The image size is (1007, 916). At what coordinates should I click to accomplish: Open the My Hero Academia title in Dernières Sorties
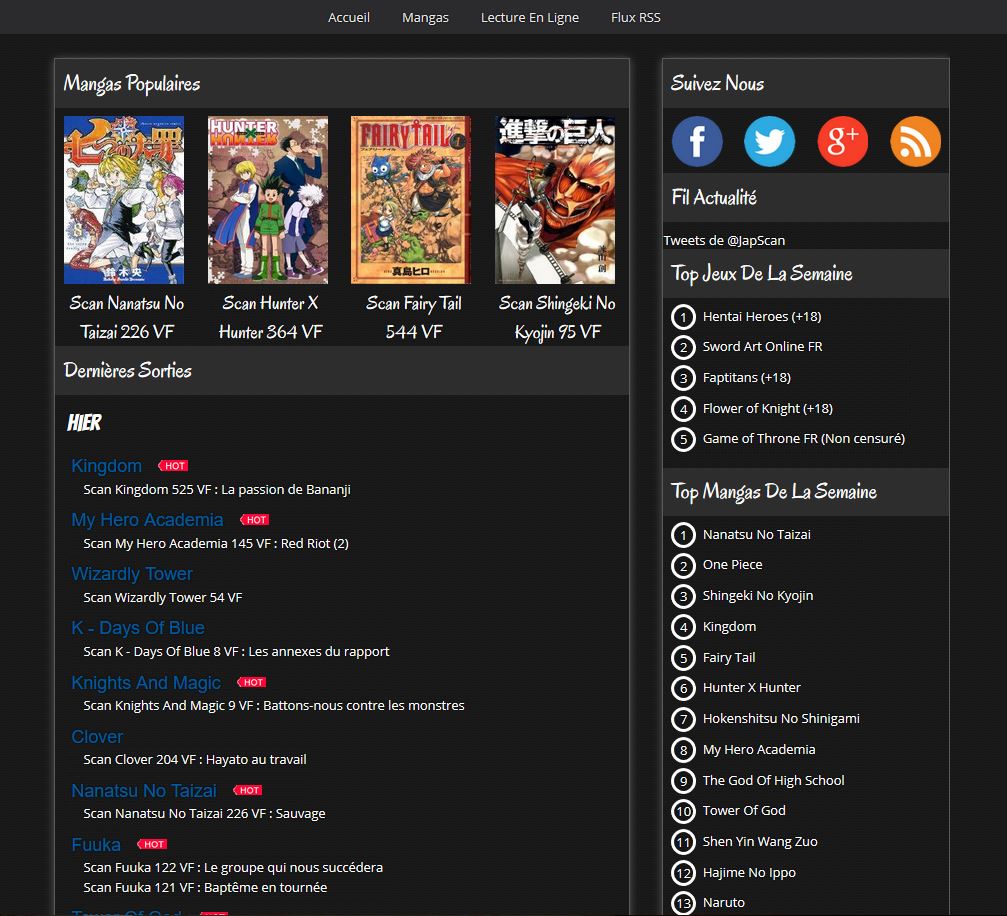pos(147,520)
